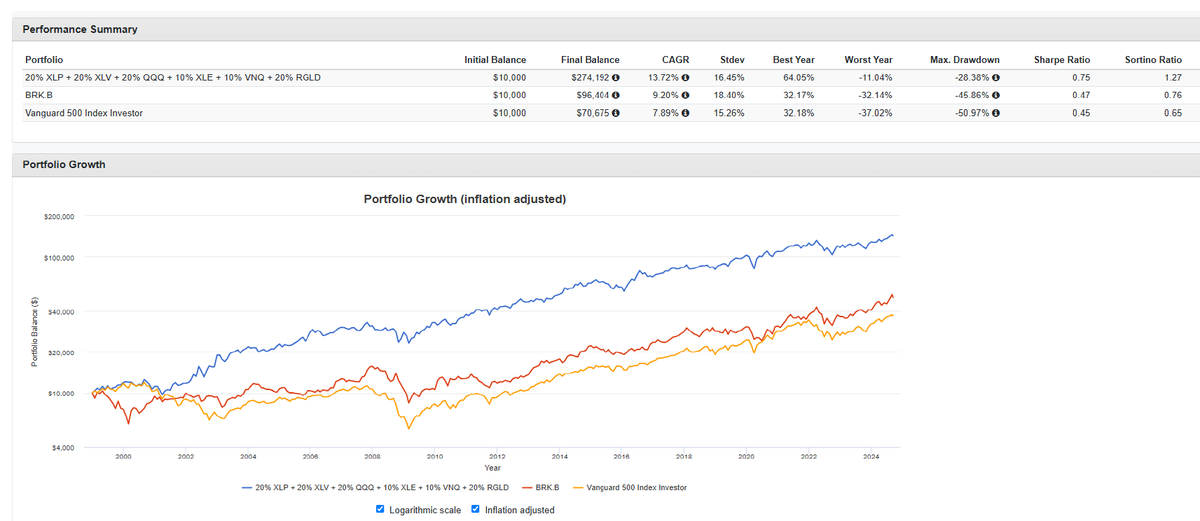This screenshot has width=1200, height=521.
Task: Click info icon beside -45.86% max drawdown
Action: (996, 96)
